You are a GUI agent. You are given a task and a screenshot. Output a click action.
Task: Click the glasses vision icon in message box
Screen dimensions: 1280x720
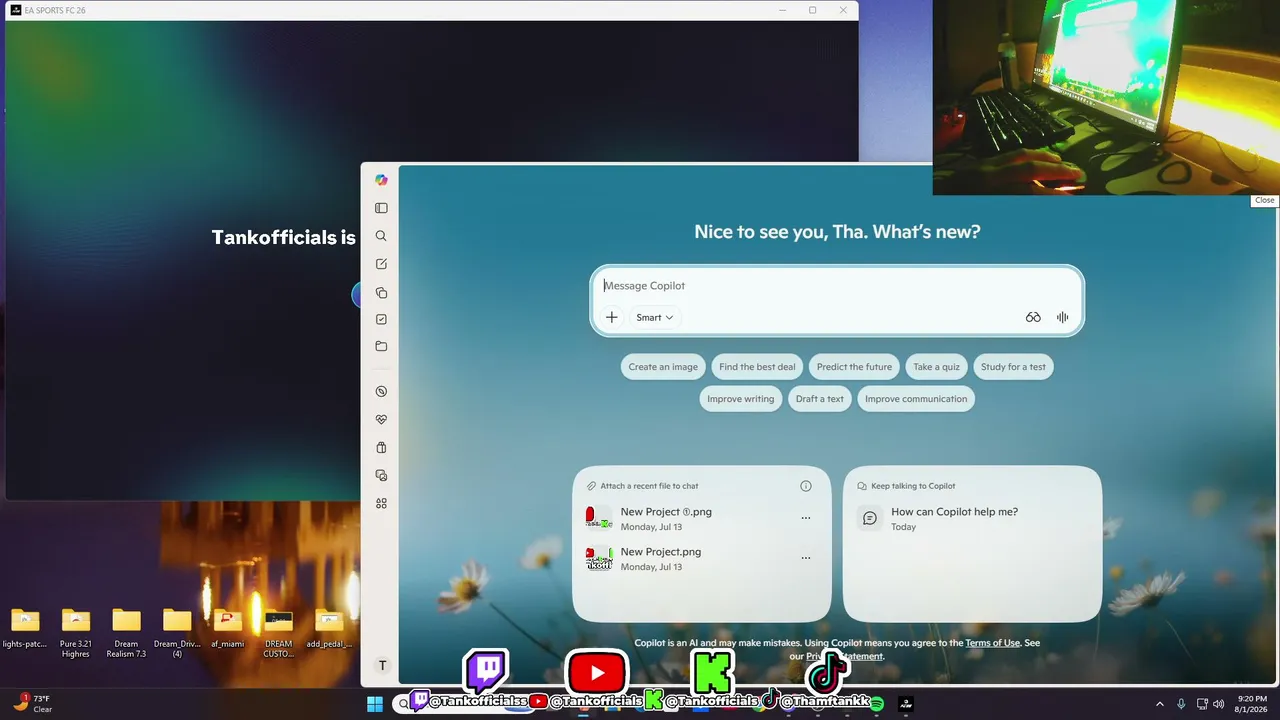[1033, 317]
